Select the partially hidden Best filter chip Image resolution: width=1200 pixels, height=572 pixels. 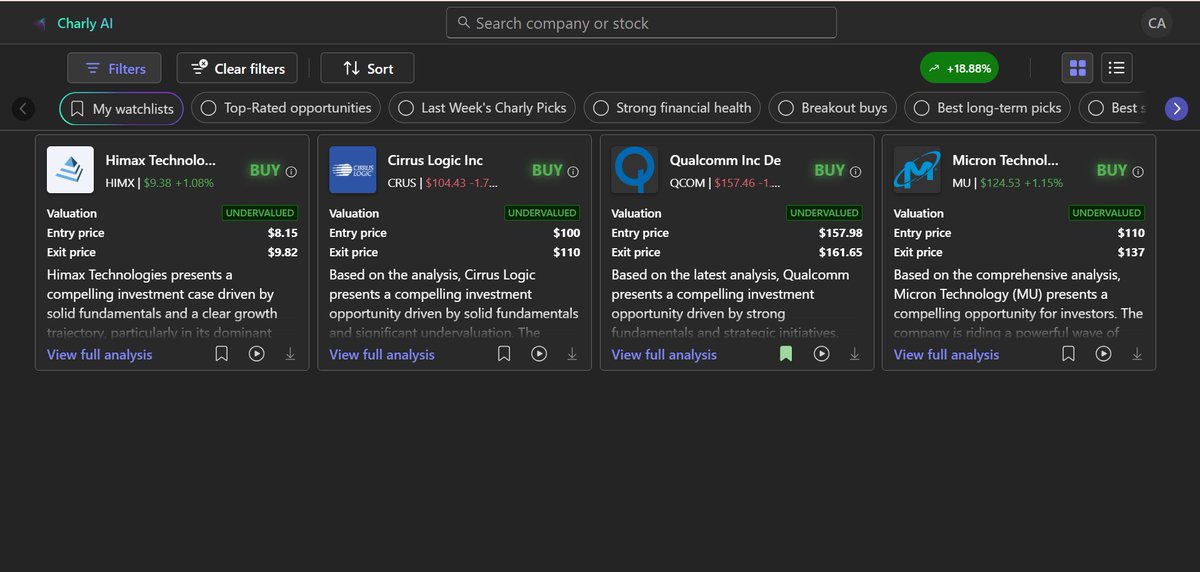point(1114,108)
